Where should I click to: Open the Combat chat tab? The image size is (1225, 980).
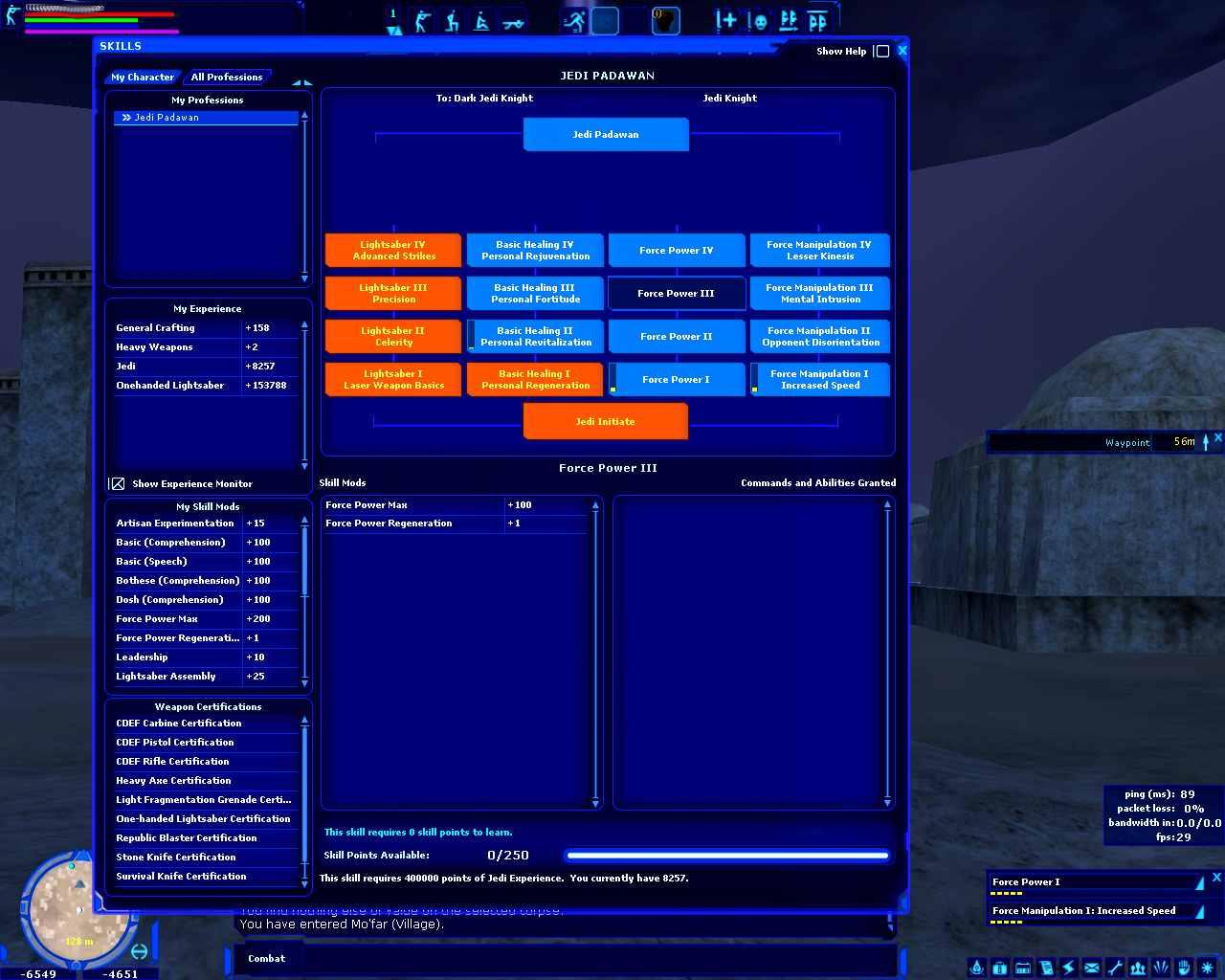(266, 959)
